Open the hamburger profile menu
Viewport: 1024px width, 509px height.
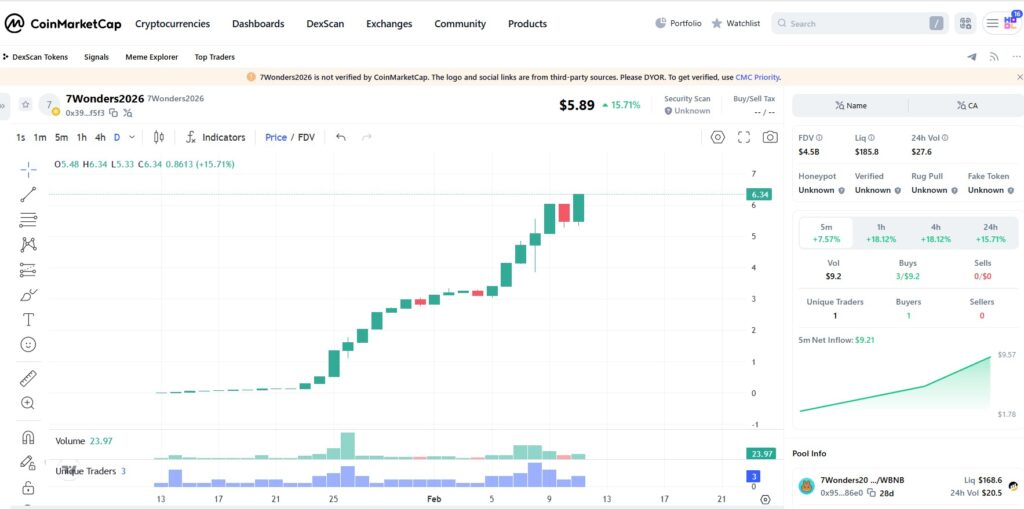(992, 23)
